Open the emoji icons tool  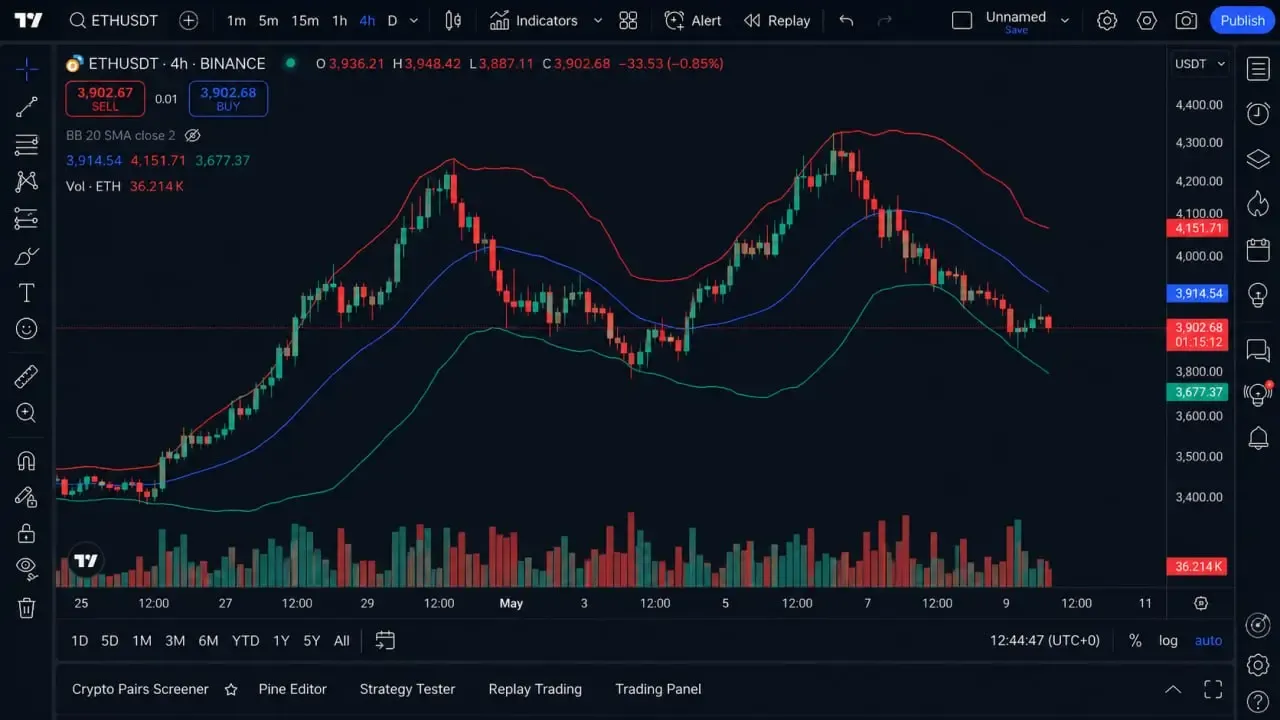[27, 329]
